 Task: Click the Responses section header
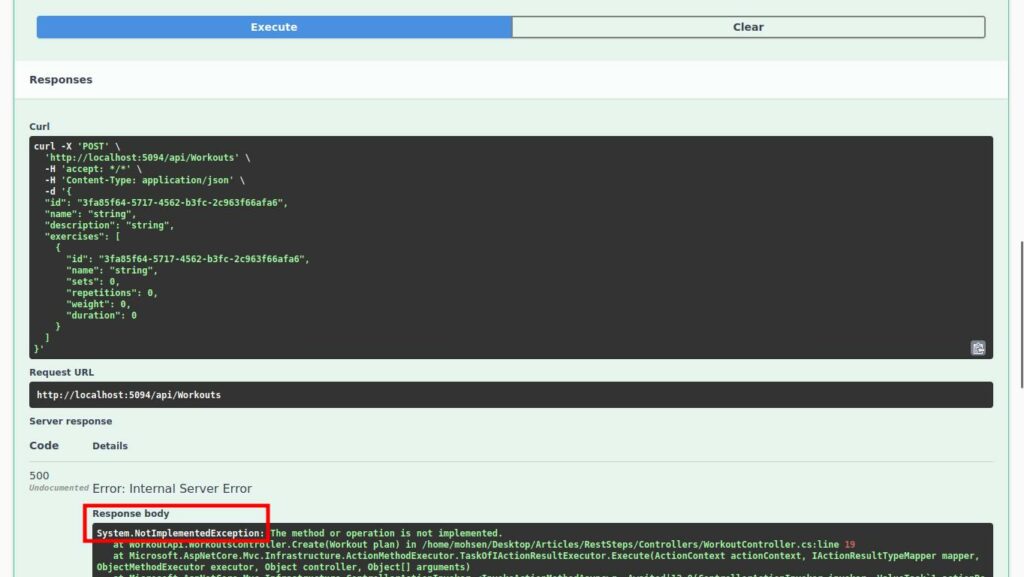[61, 80]
